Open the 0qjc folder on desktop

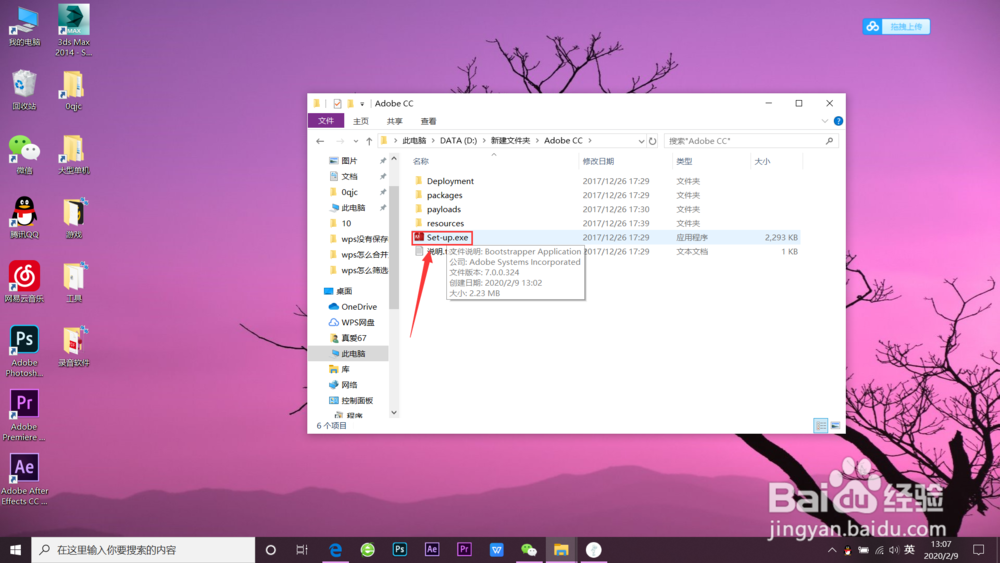point(73,89)
